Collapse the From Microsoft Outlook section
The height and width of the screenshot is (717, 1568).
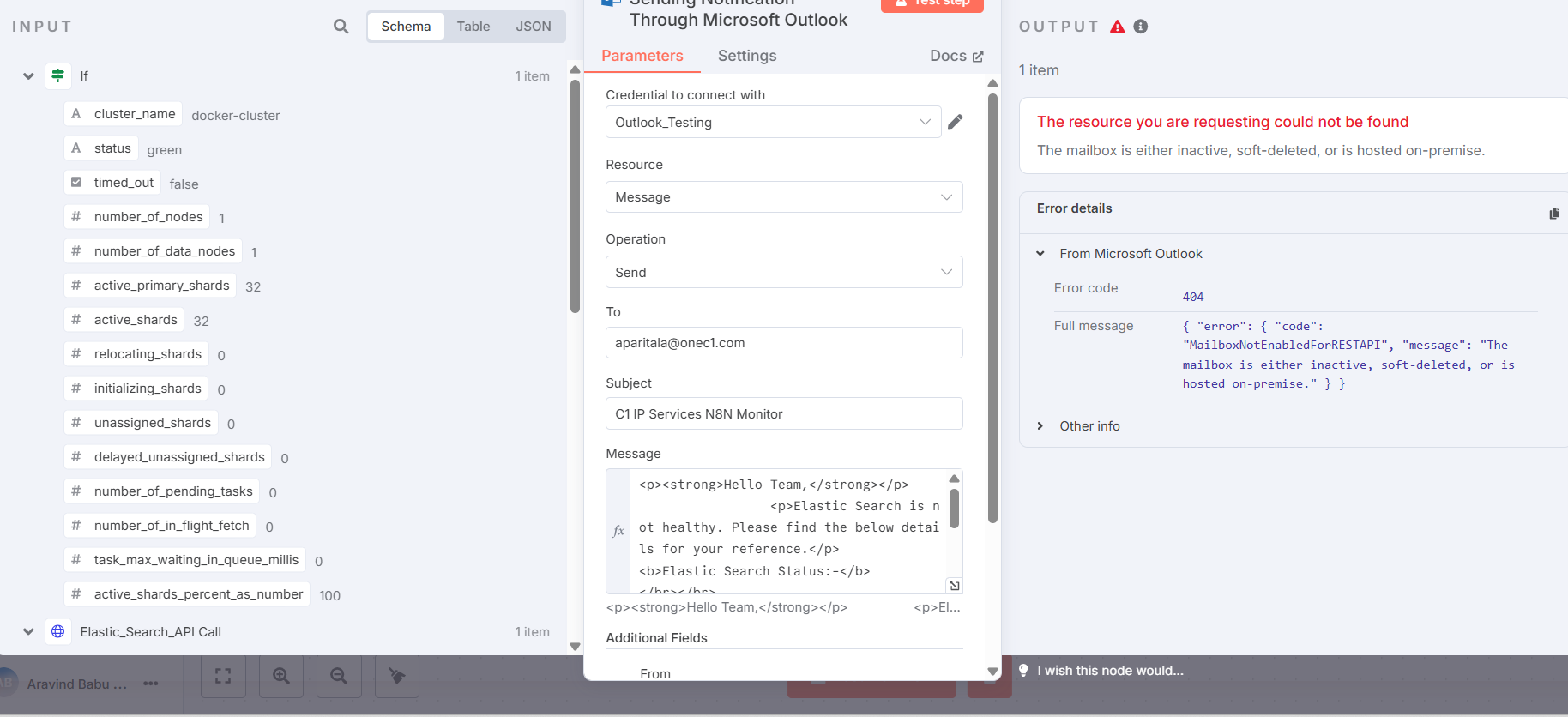click(x=1040, y=254)
